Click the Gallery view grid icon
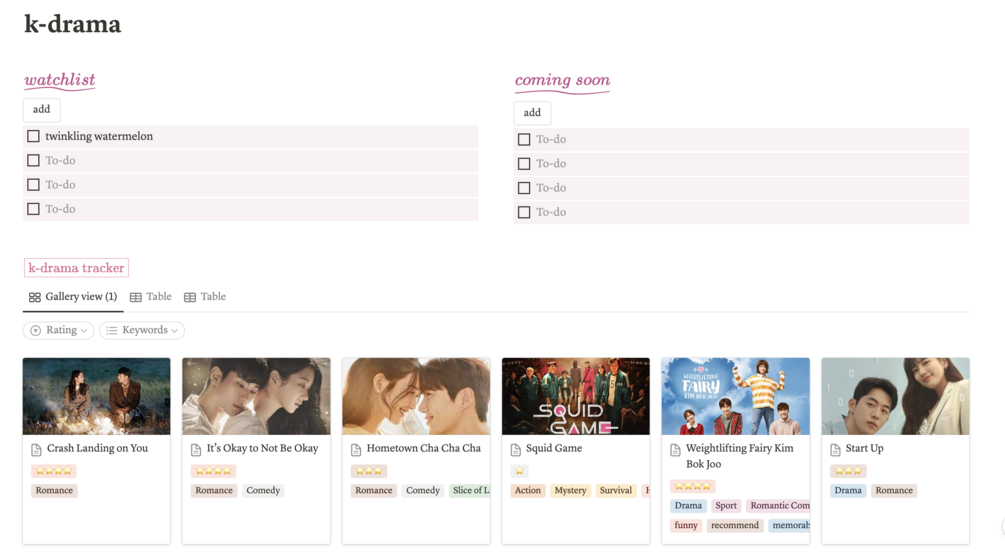Image resolution: width=1005 pixels, height=552 pixels. [x=35, y=297]
